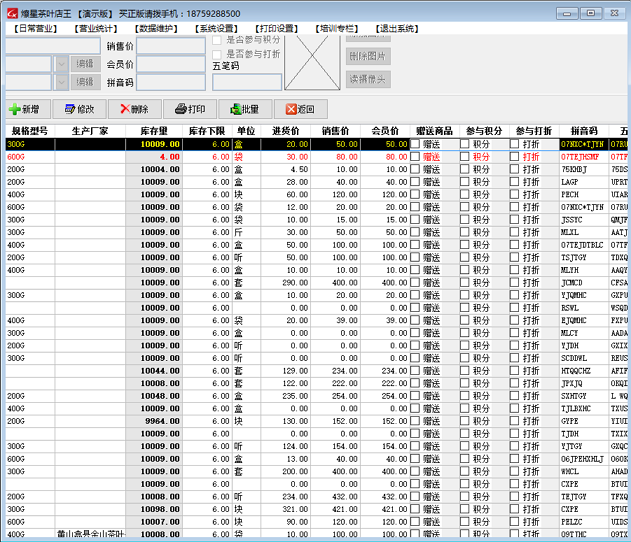Sort by the 会员价 column header
631x542 pixels.
(x=385, y=131)
